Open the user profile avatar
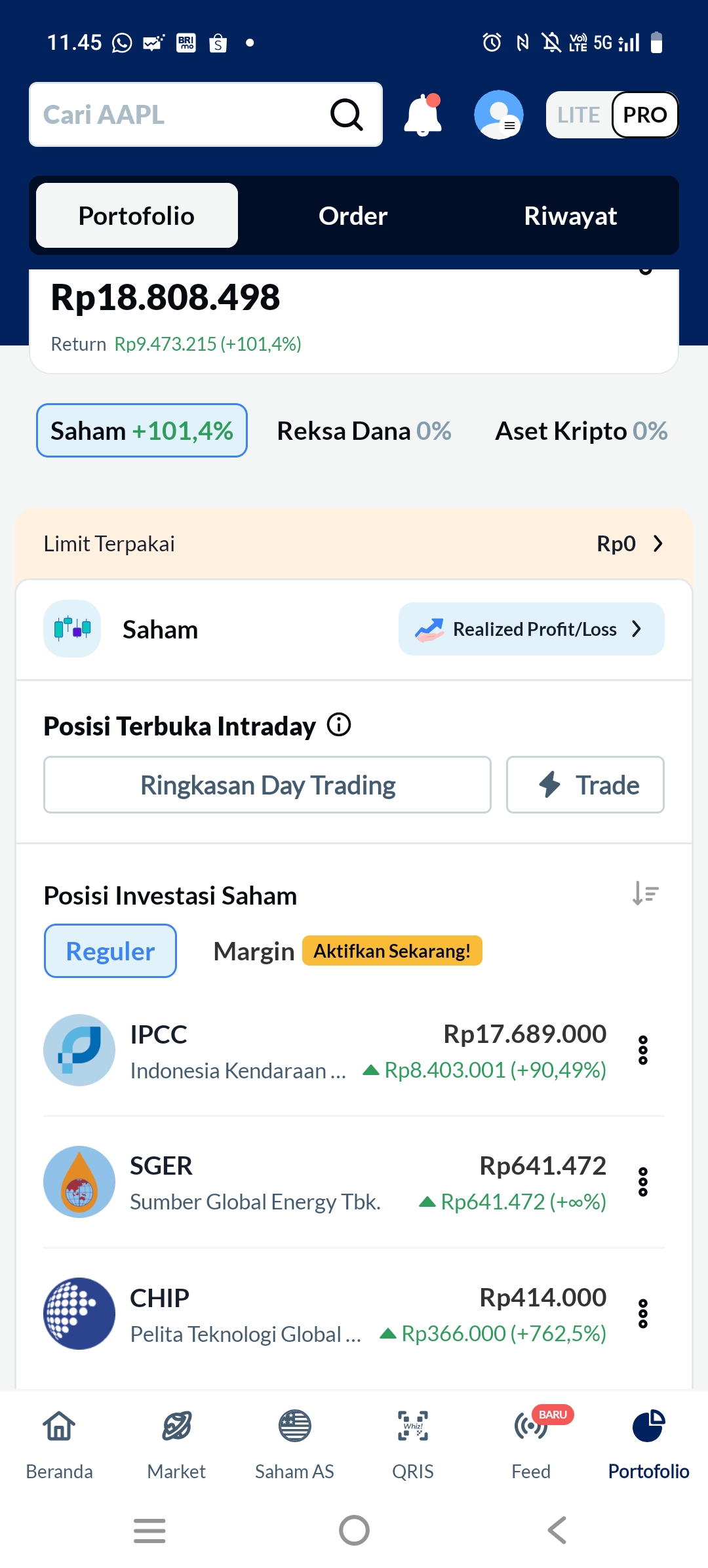 pyautogui.click(x=498, y=115)
